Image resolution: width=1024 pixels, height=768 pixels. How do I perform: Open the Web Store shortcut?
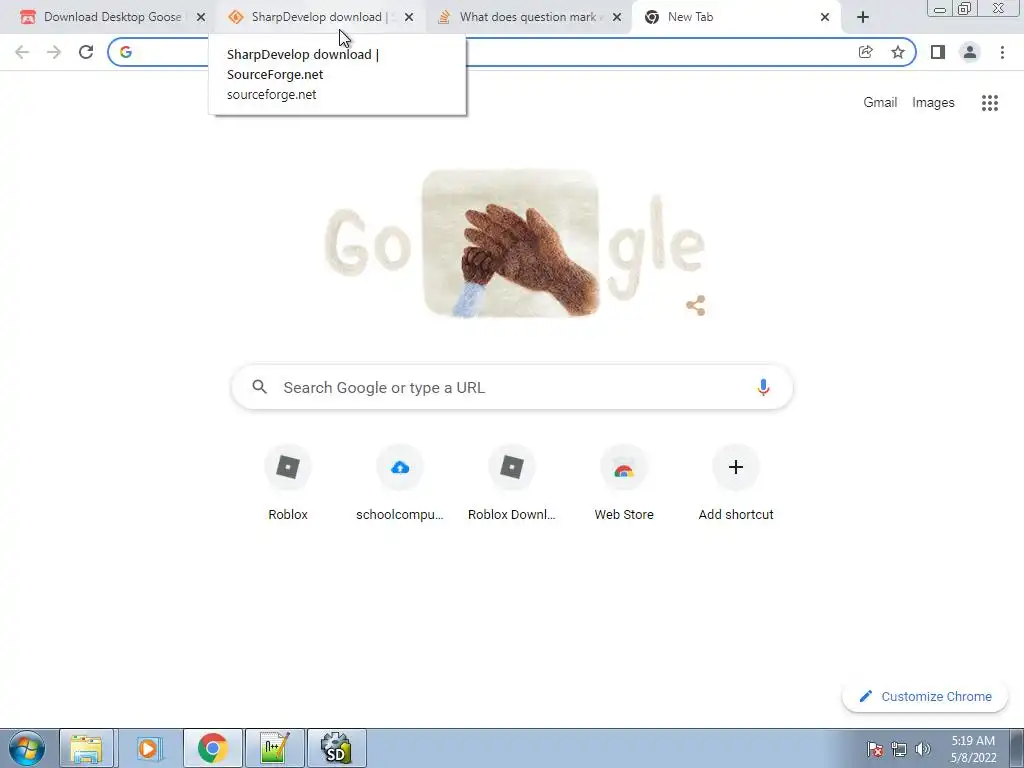pyautogui.click(x=624, y=484)
